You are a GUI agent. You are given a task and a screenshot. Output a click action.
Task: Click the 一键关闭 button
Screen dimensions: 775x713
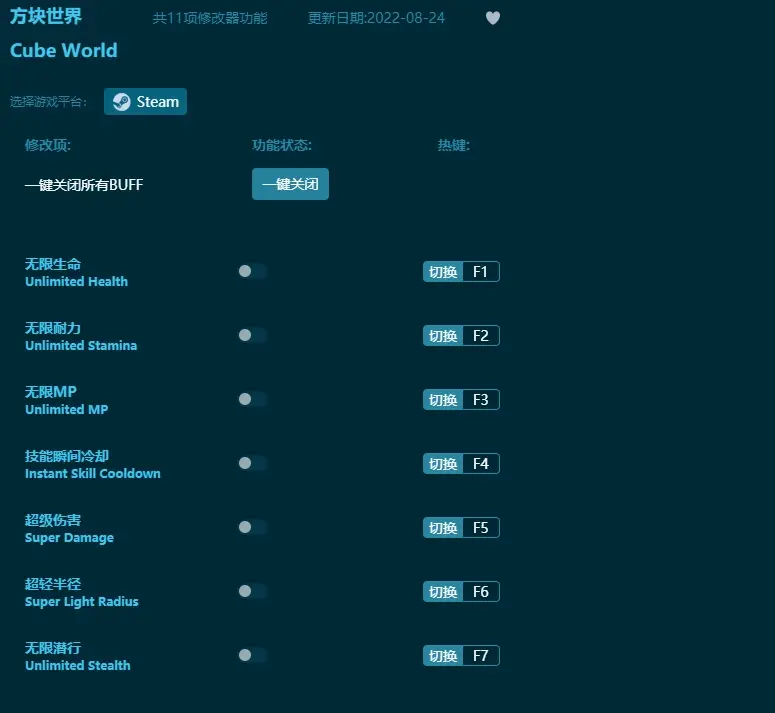tap(290, 184)
